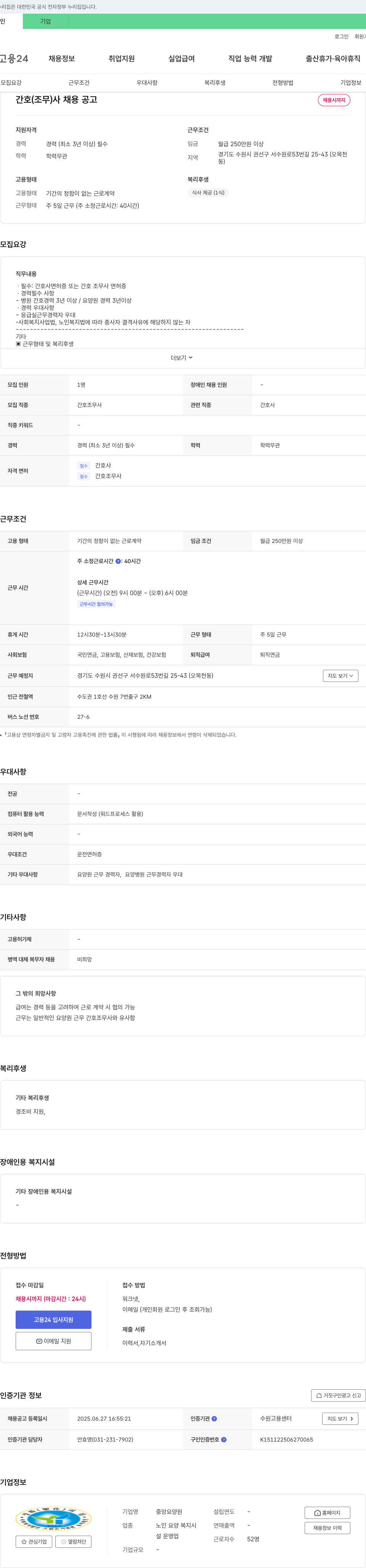Image resolution: width=366 pixels, height=1568 pixels.
Task: Select 모집 인원 1명 value
Action: pos(81,385)
